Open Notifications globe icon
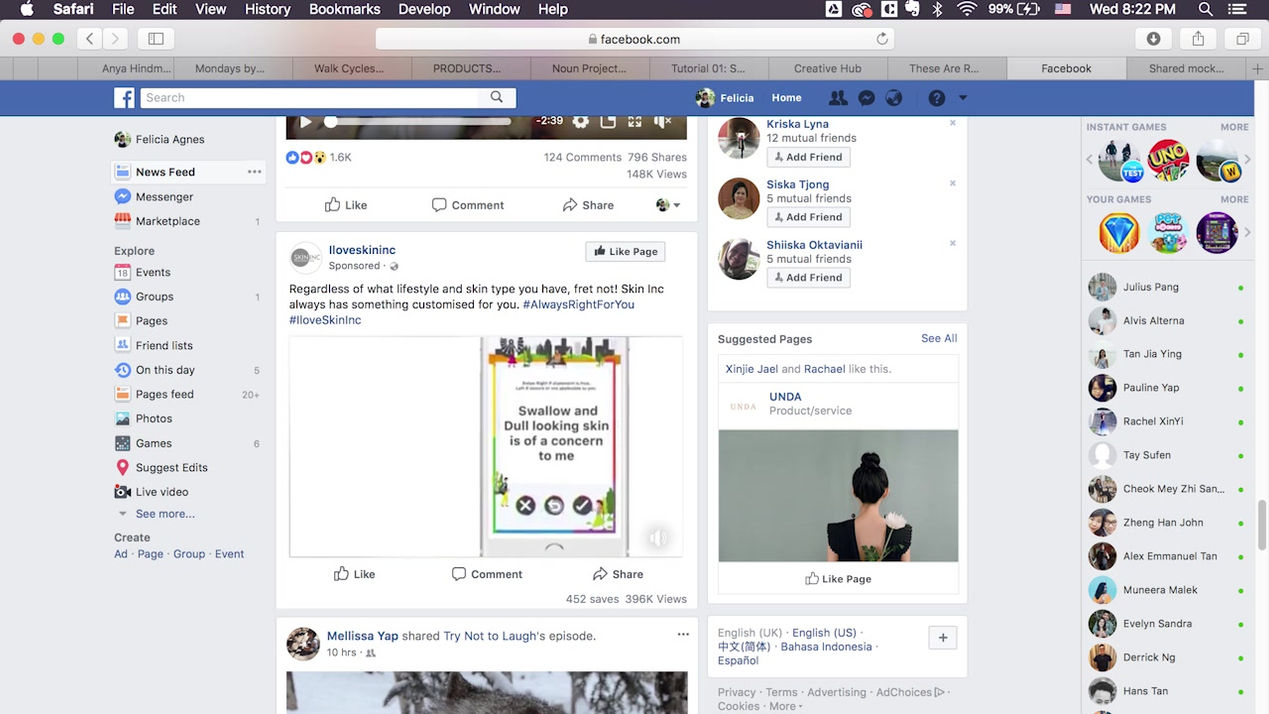 click(894, 98)
